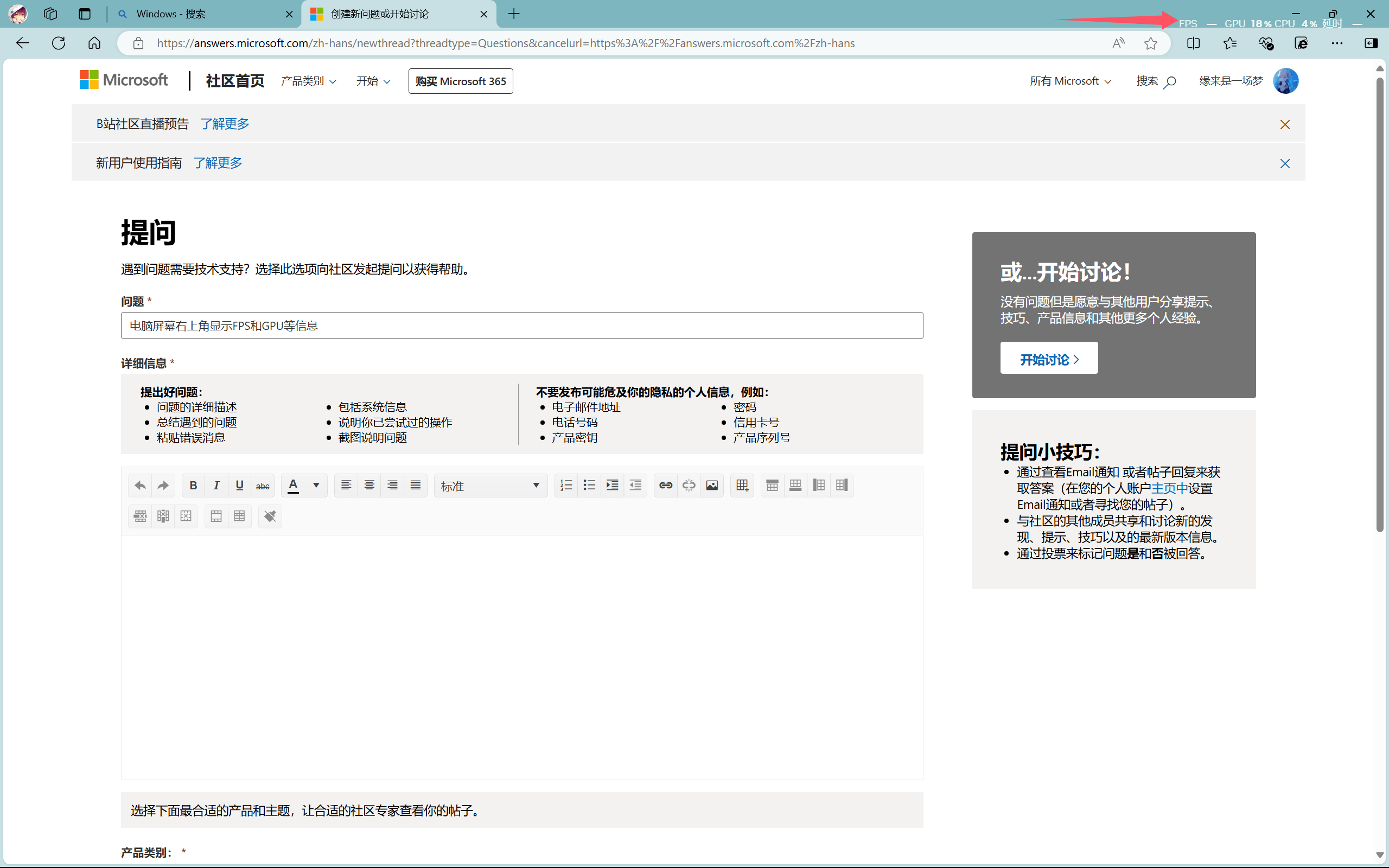Click the split screen icon in the browser toolbar
The height and width of the screenshot is (868, 1389).
coord(1193,43)
